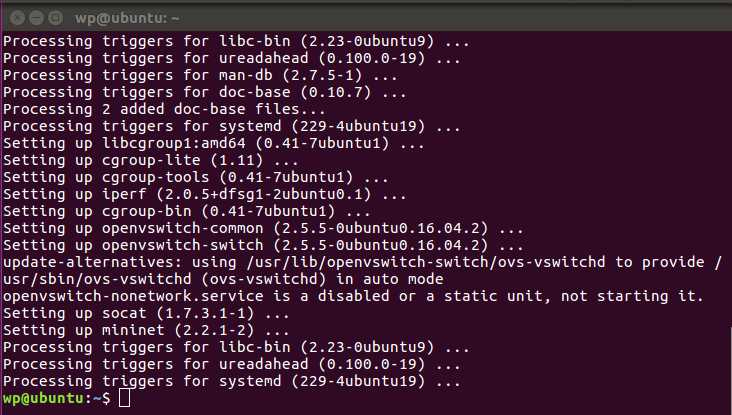
Task: Click the 'Processing 2 added doc-base files' line
Action: pos(164,110)
